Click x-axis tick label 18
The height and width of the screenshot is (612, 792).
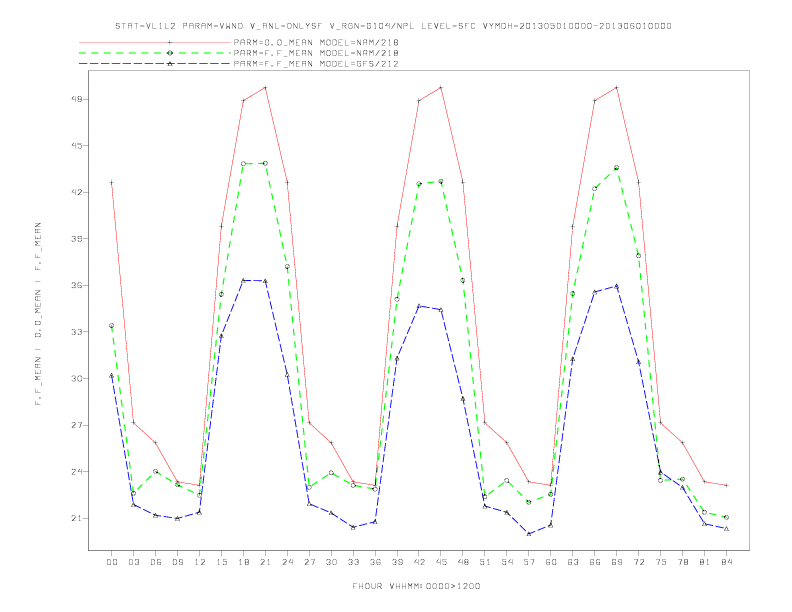click(x=243, y=562)
